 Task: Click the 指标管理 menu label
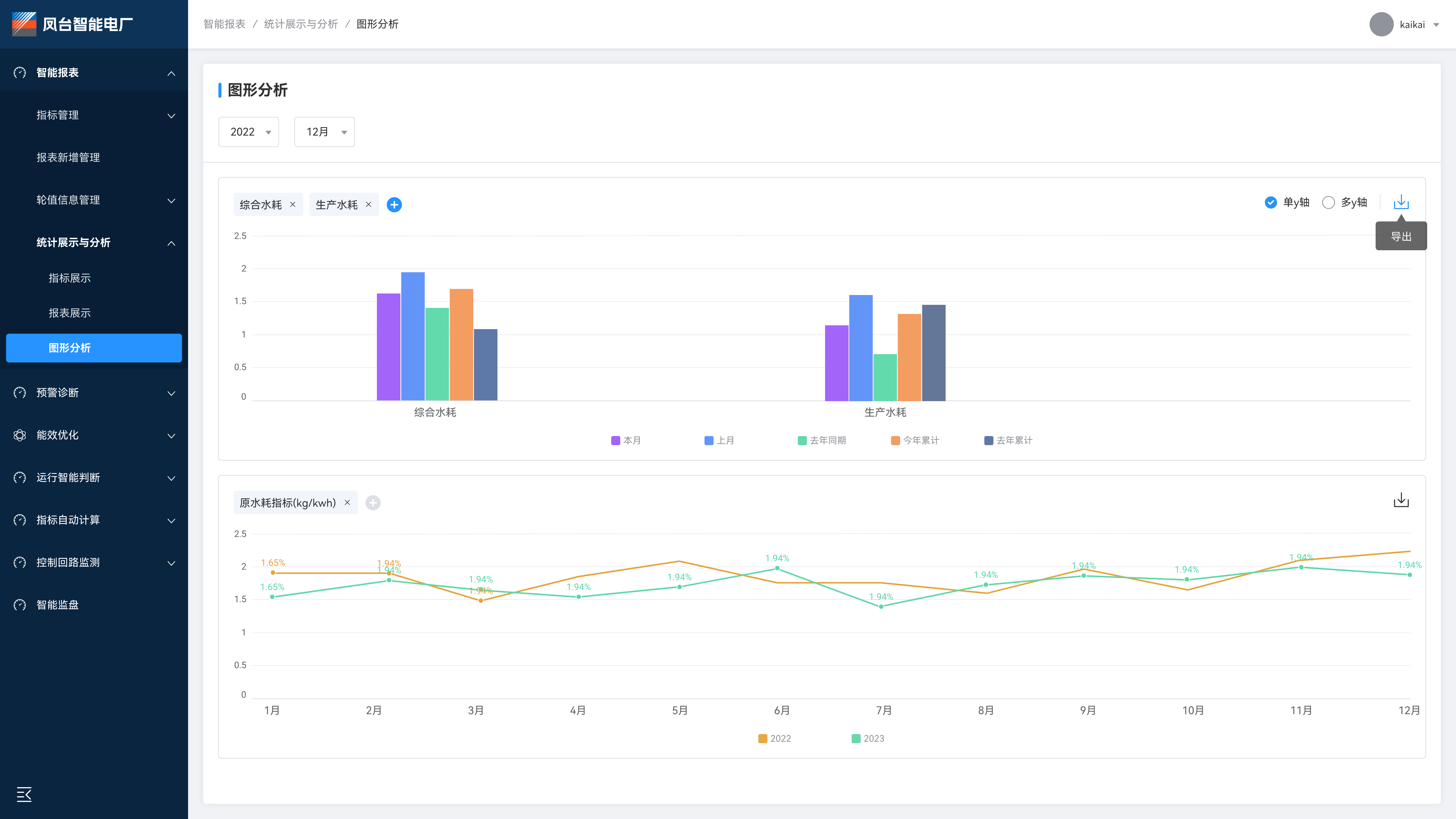58,115
